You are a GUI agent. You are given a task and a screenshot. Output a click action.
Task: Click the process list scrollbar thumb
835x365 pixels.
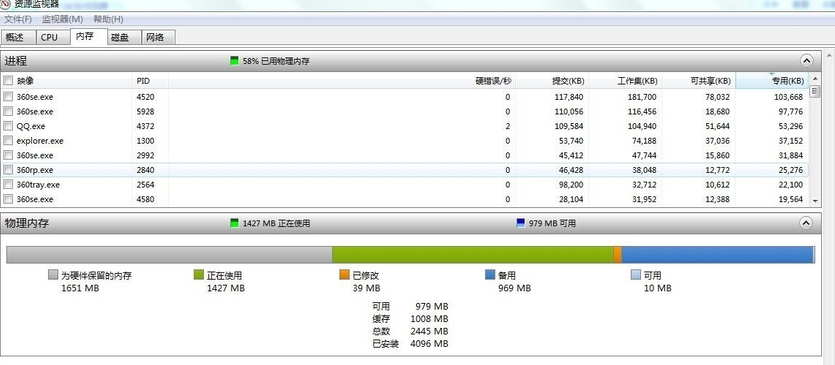click(814, 91)
